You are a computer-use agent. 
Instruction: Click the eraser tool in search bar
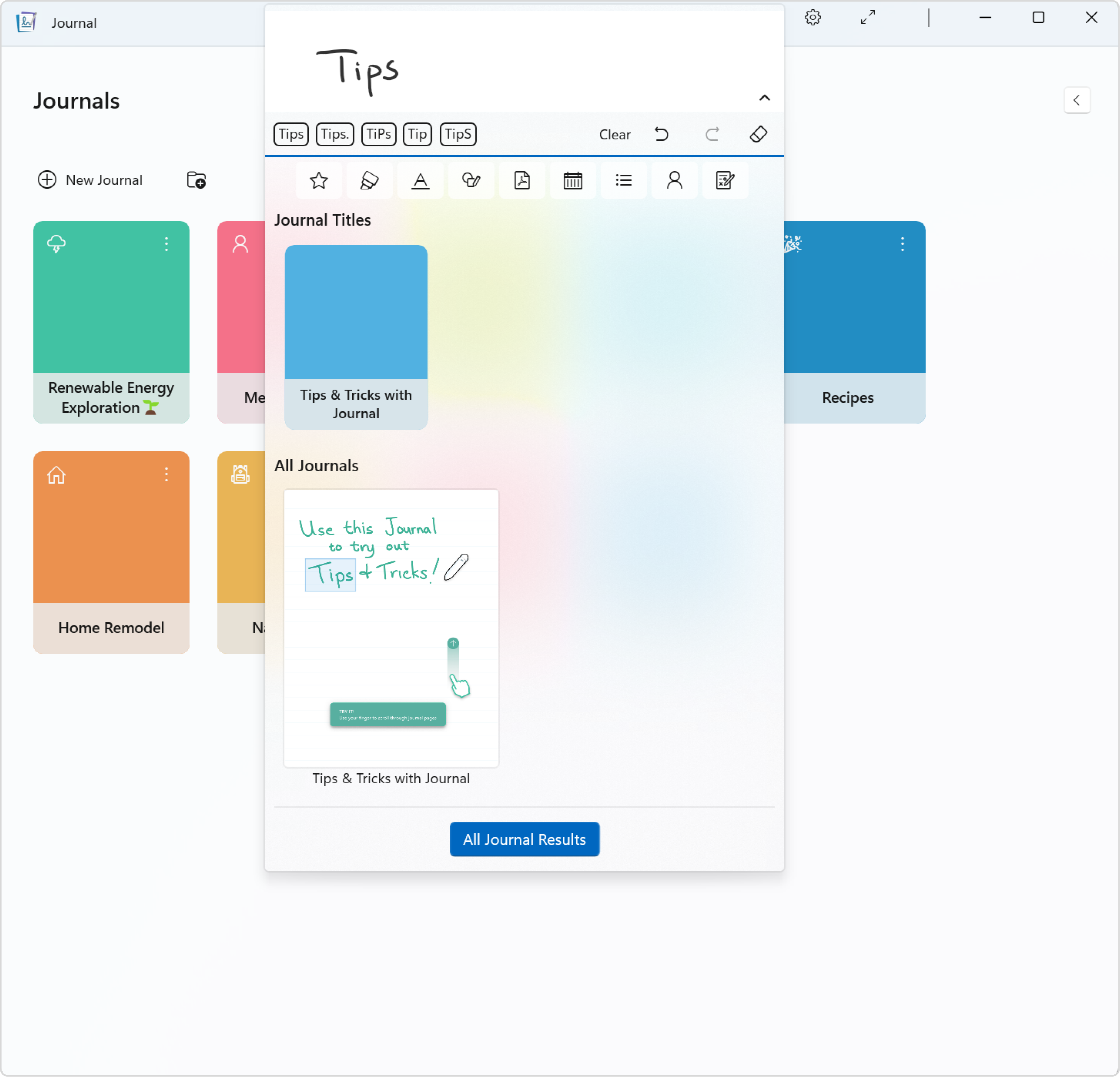pyautogui.click(x=758, y=134)
